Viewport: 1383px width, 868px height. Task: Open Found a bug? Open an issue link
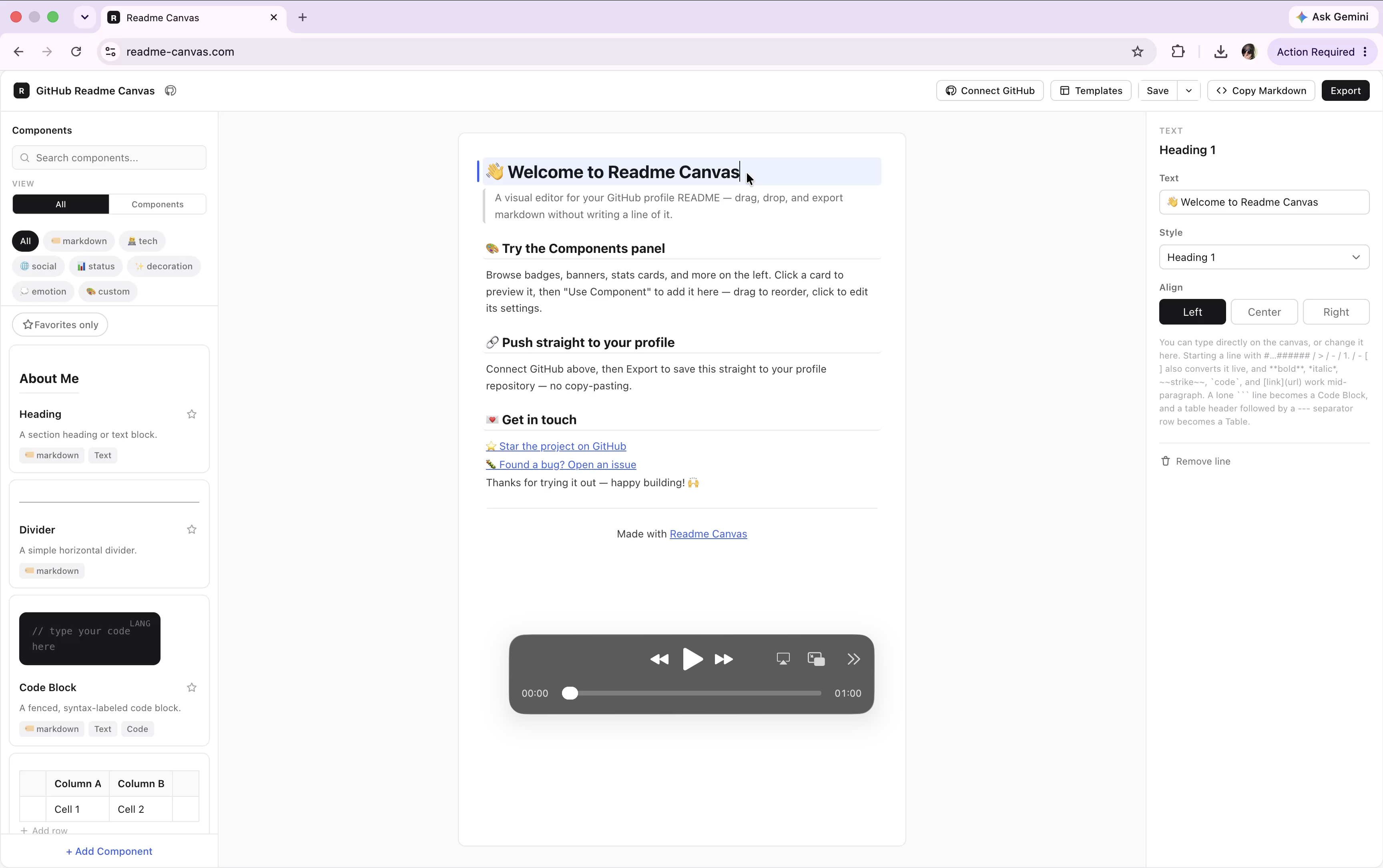(561, 465)
